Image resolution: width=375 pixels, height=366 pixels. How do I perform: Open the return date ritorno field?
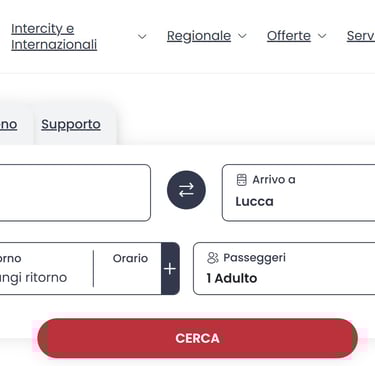click(x=46, y=269)
